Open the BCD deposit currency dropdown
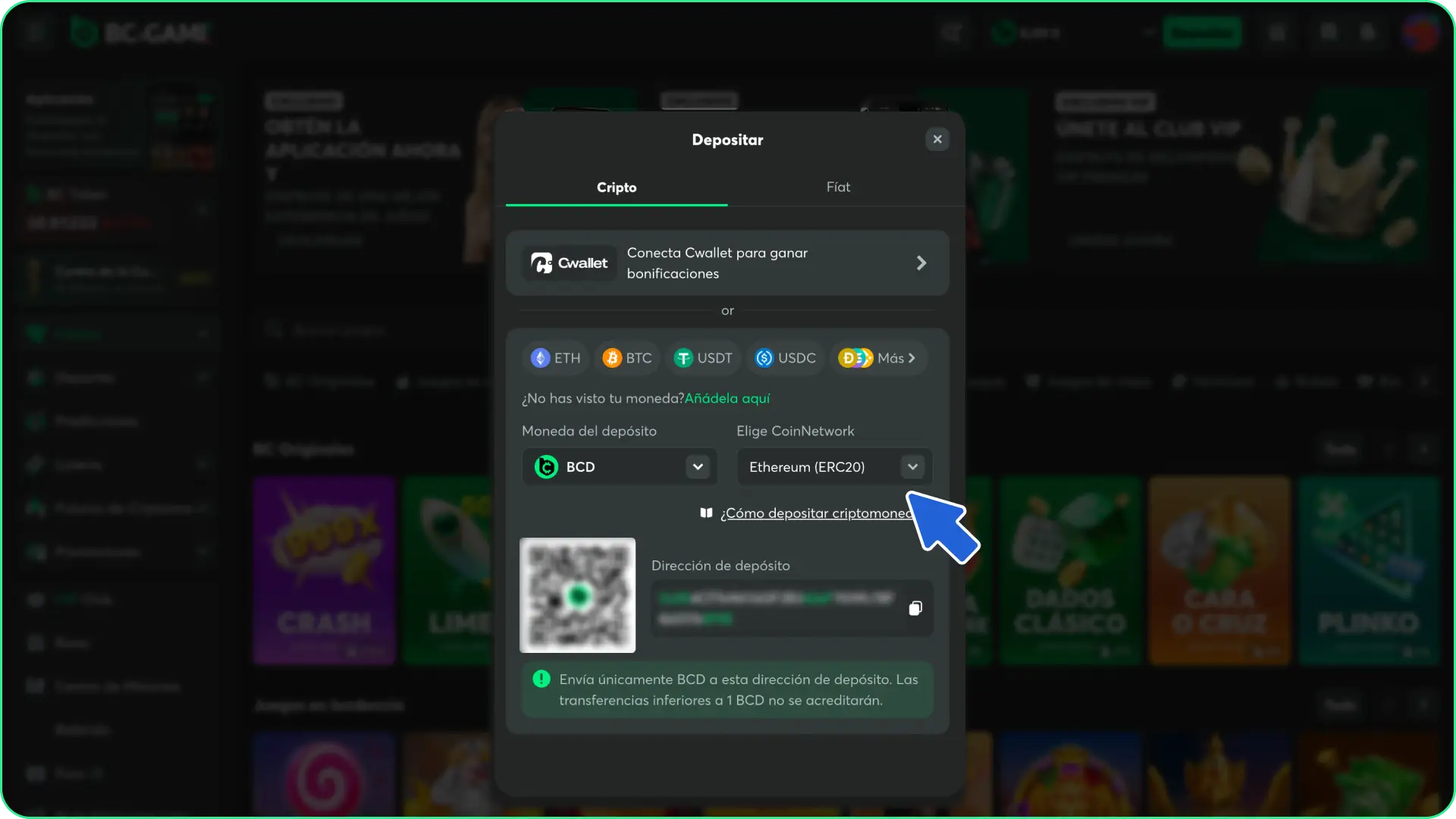The width and height of the screenshot is (1456, 819). pyautogui.click(x=620, y=466)
